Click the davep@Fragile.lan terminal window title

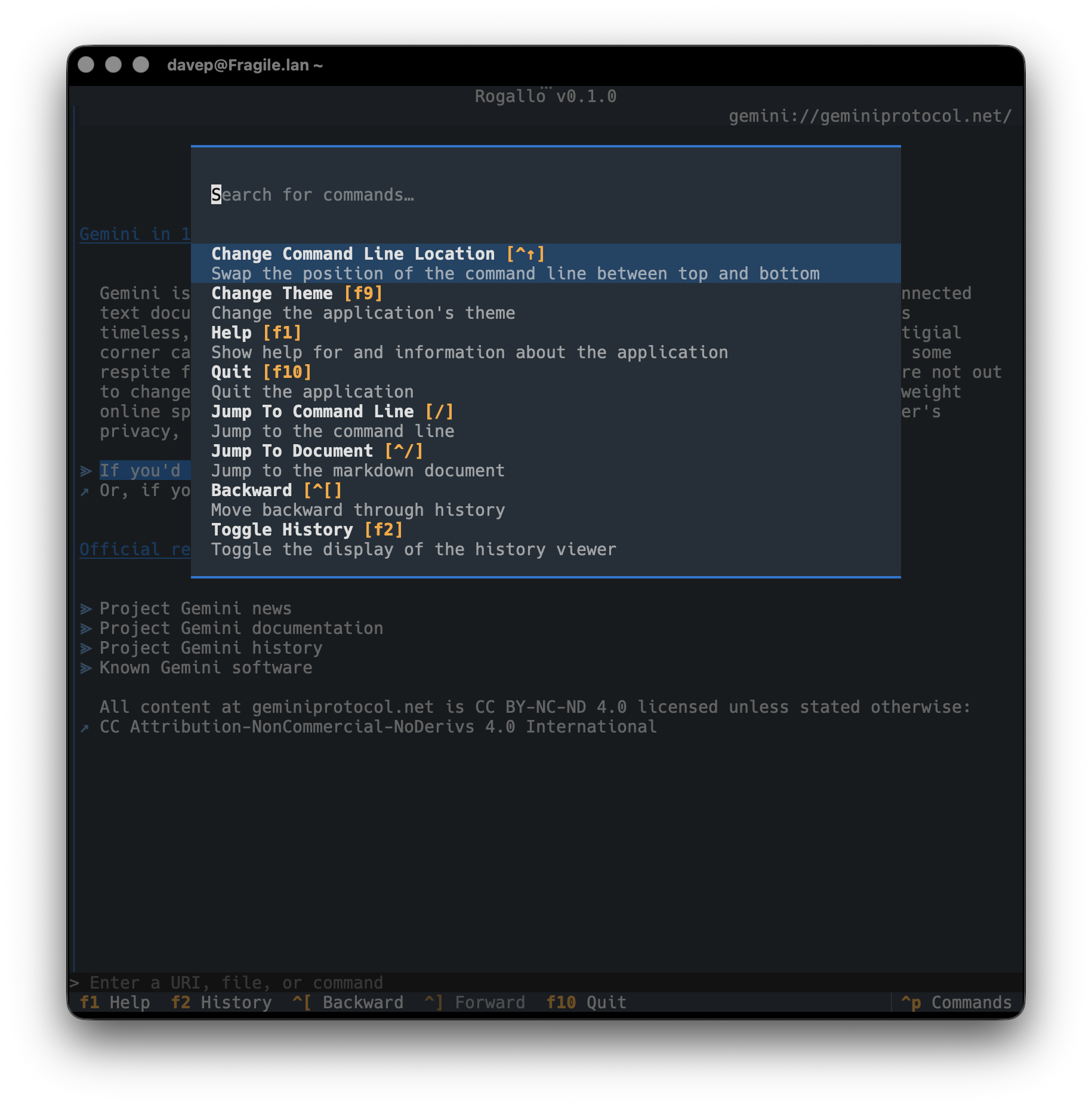point(245,65)
